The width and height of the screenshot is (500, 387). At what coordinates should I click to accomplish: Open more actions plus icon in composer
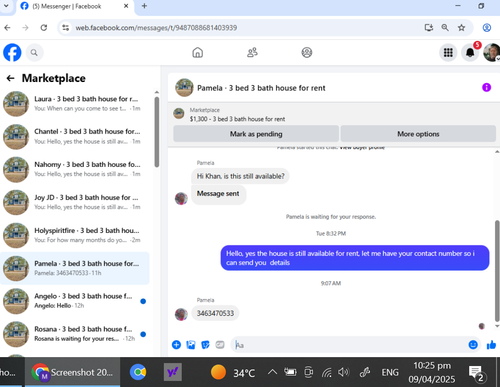click(x=176, y=345)
